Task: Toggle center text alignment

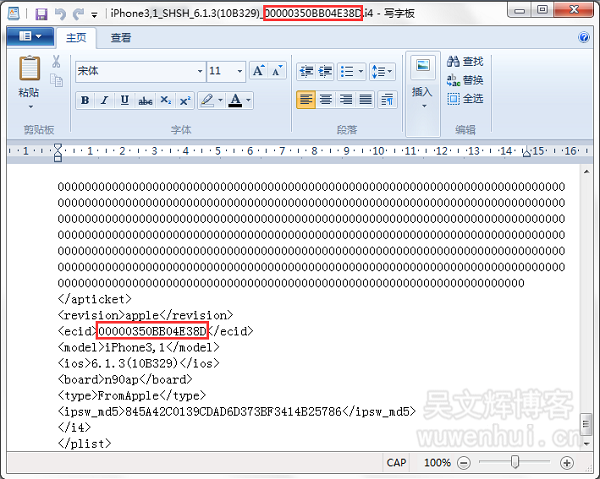Action: click(x=326, y=100)
